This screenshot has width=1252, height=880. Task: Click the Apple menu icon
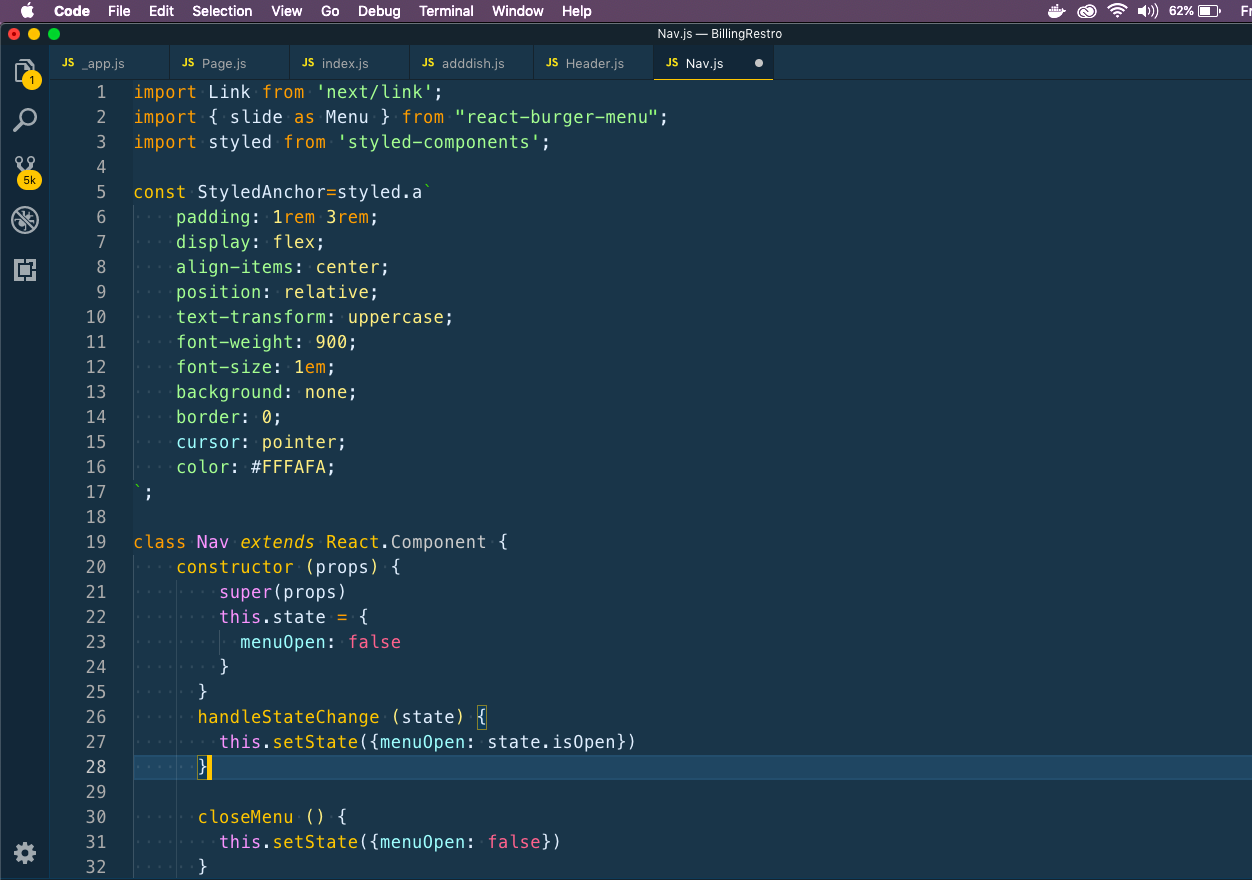(27, 11)
